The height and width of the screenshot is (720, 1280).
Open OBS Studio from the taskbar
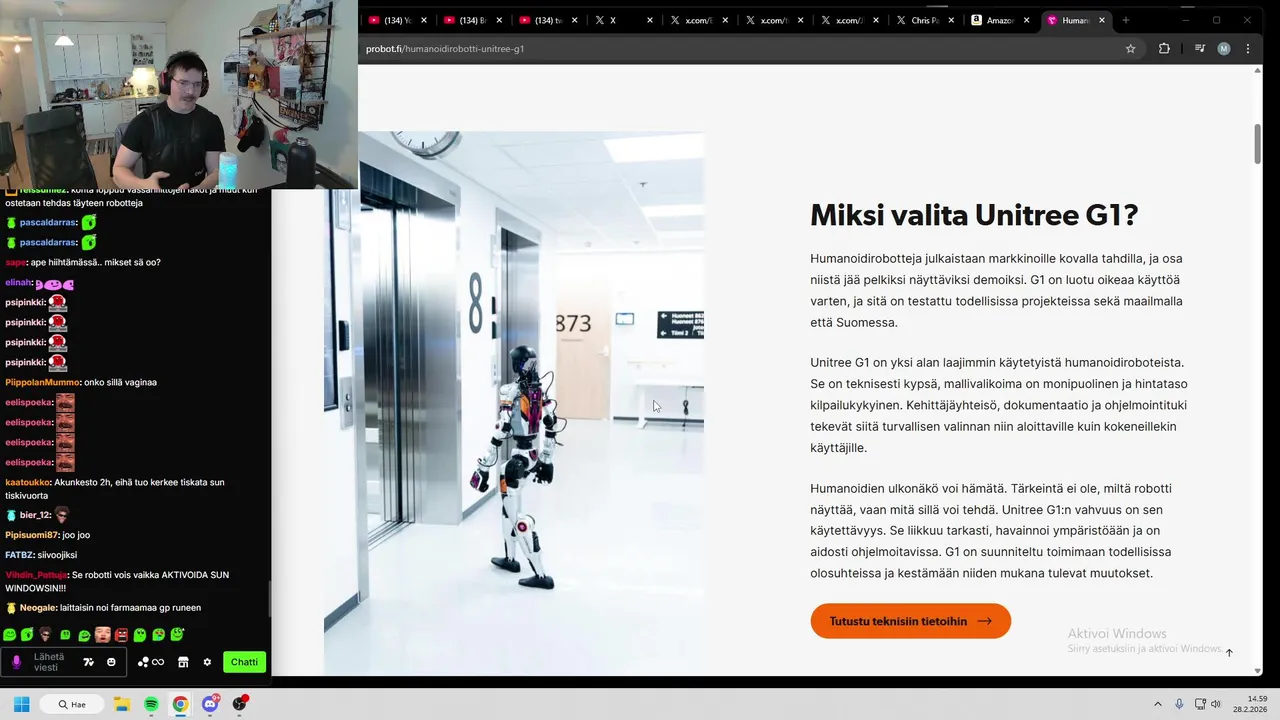point(239,704)
